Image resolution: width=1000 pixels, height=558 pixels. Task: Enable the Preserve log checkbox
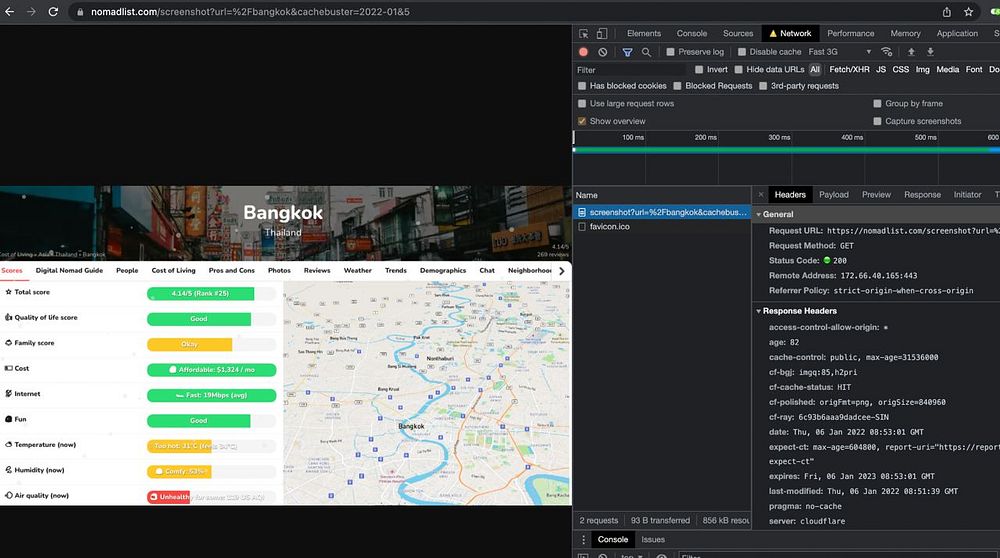[x=671, y=52]
